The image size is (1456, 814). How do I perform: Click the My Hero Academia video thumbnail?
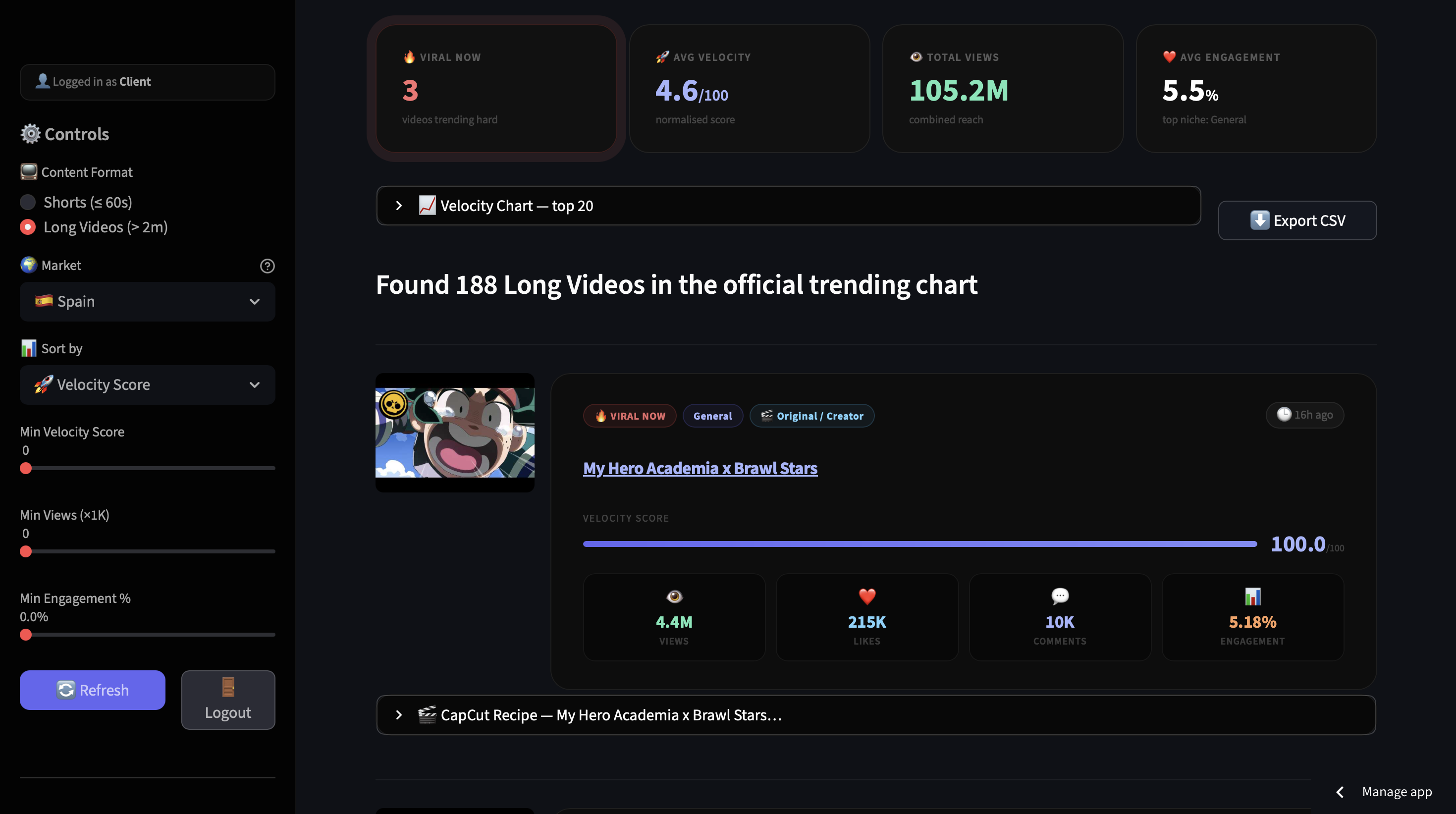pyautogui.click(x=454, y=433)
